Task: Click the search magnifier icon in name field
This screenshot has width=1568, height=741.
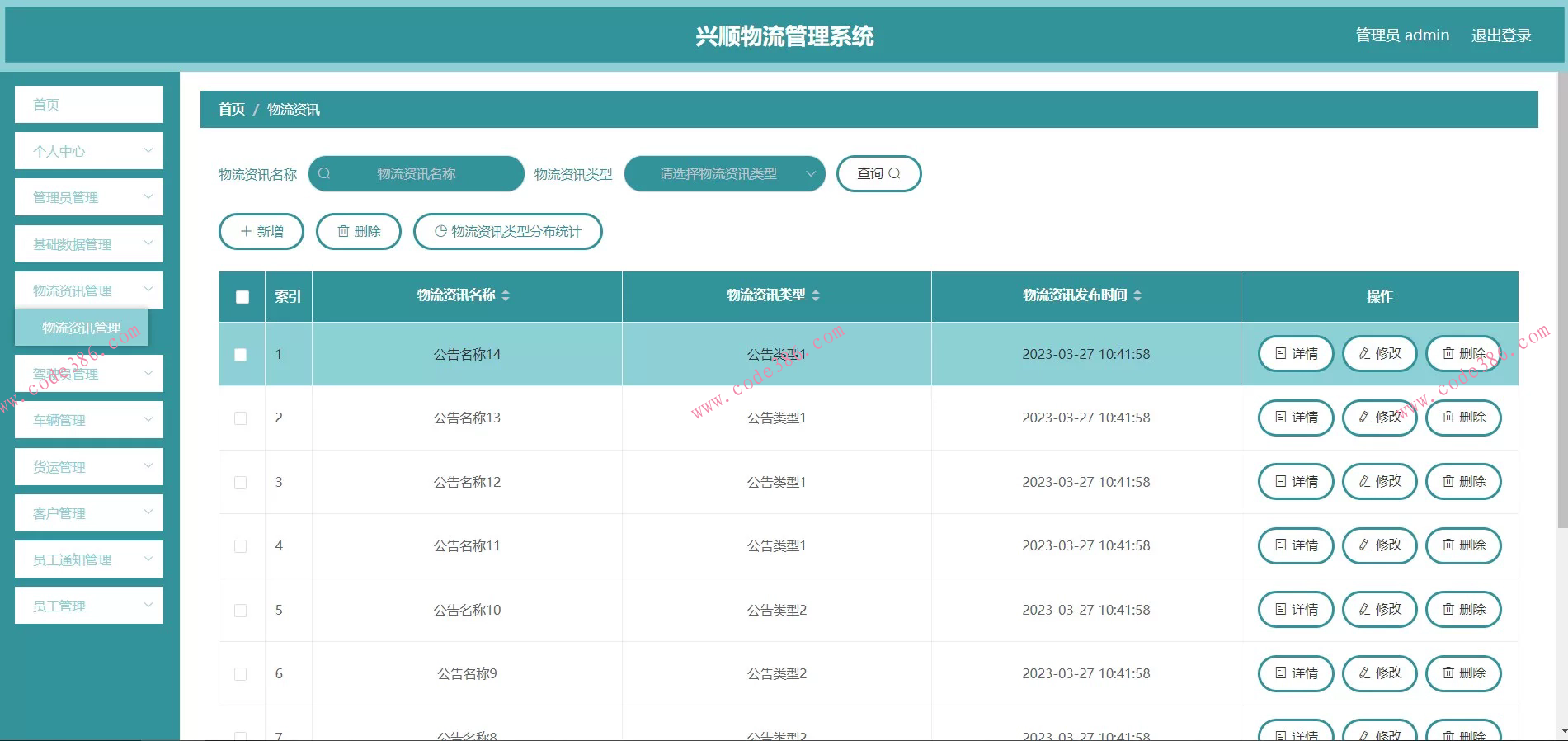Action: tap(324, 173)
